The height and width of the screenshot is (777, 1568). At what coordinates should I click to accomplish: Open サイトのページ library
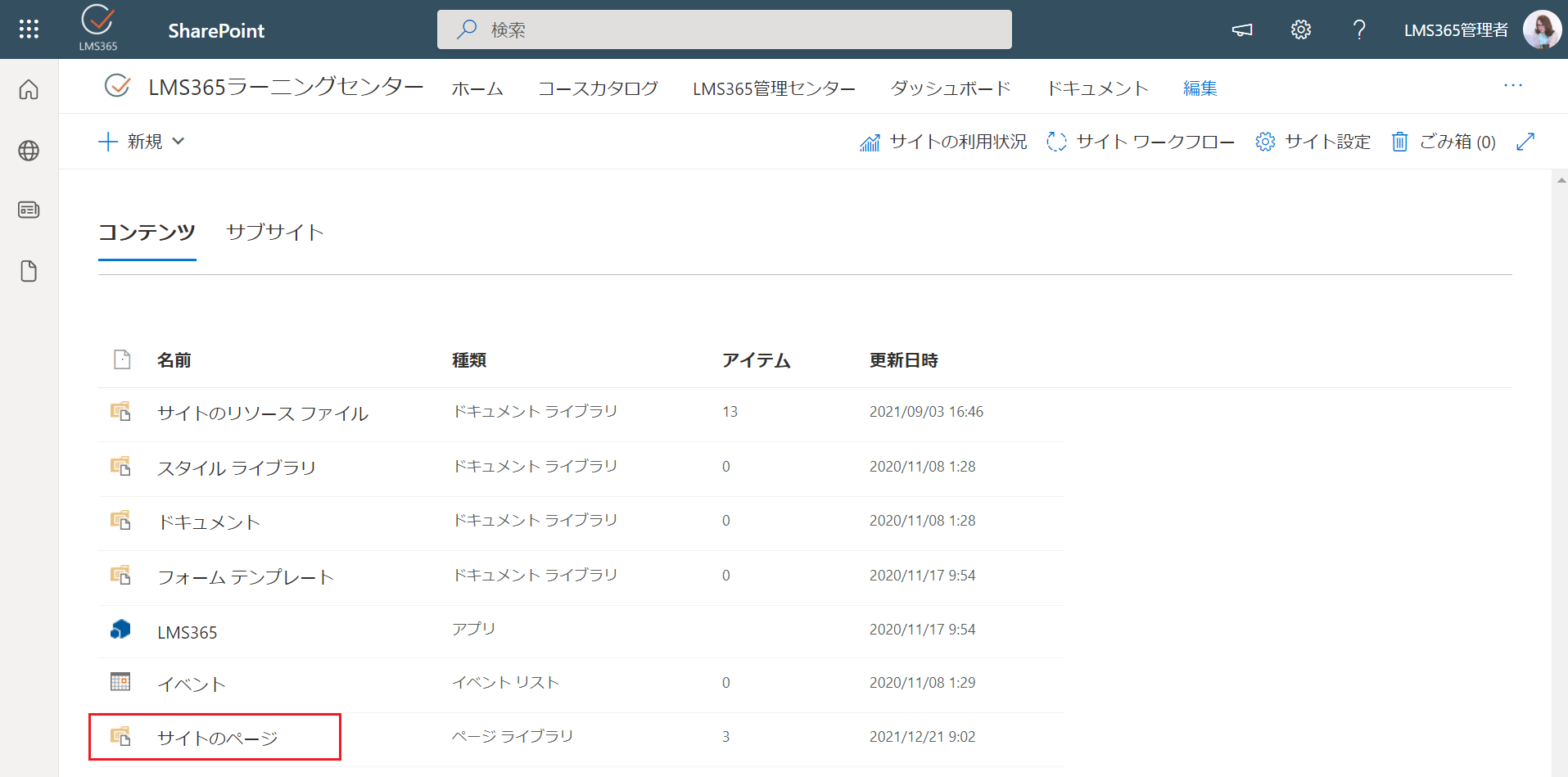pos(218,739)
